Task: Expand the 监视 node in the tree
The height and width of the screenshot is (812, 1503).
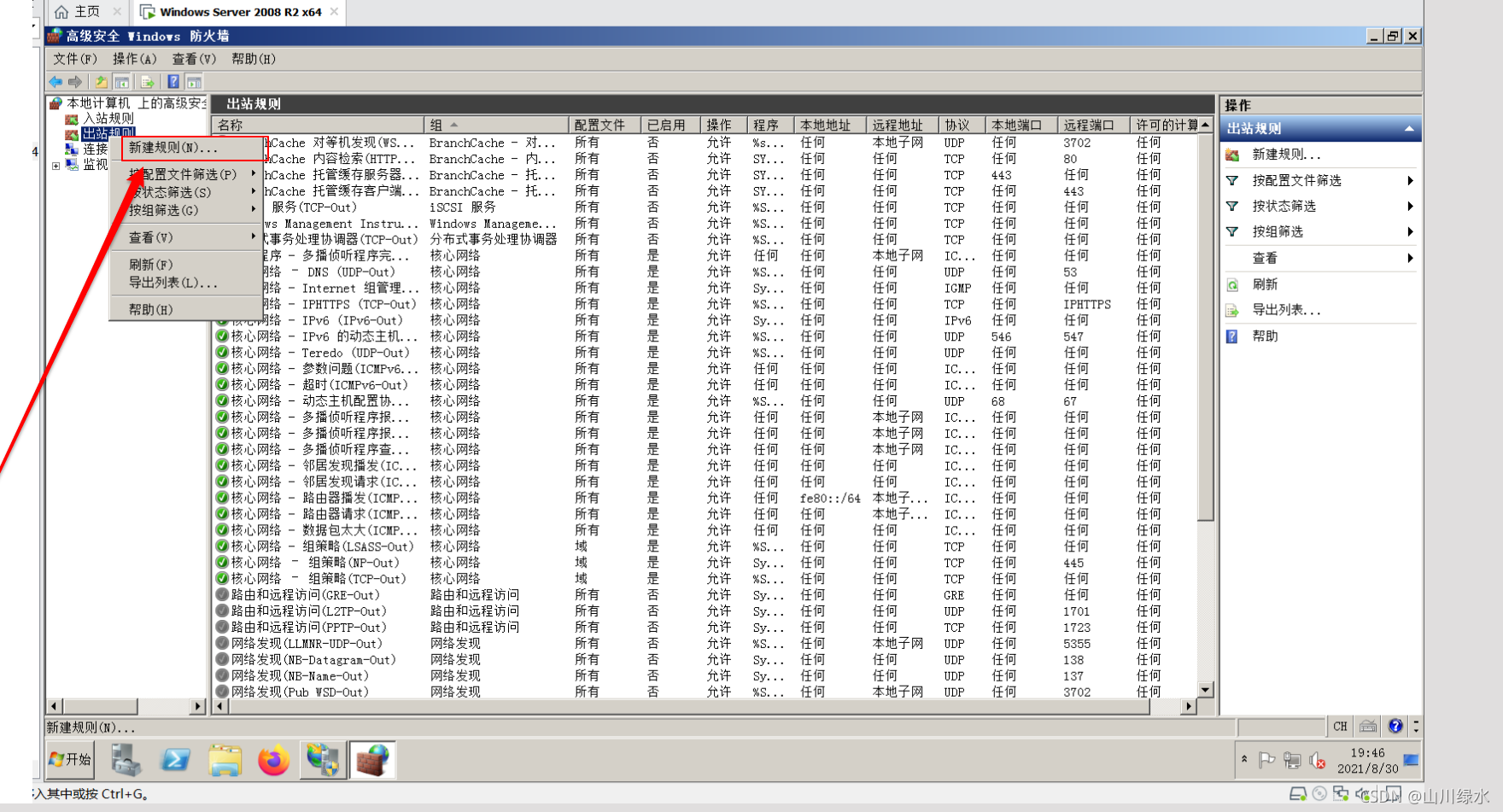Action: 56,166
